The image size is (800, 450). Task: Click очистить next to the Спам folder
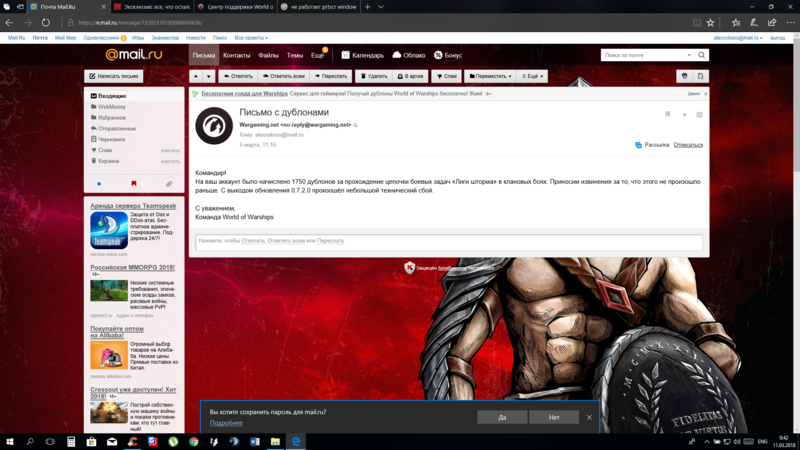(170, 151)
